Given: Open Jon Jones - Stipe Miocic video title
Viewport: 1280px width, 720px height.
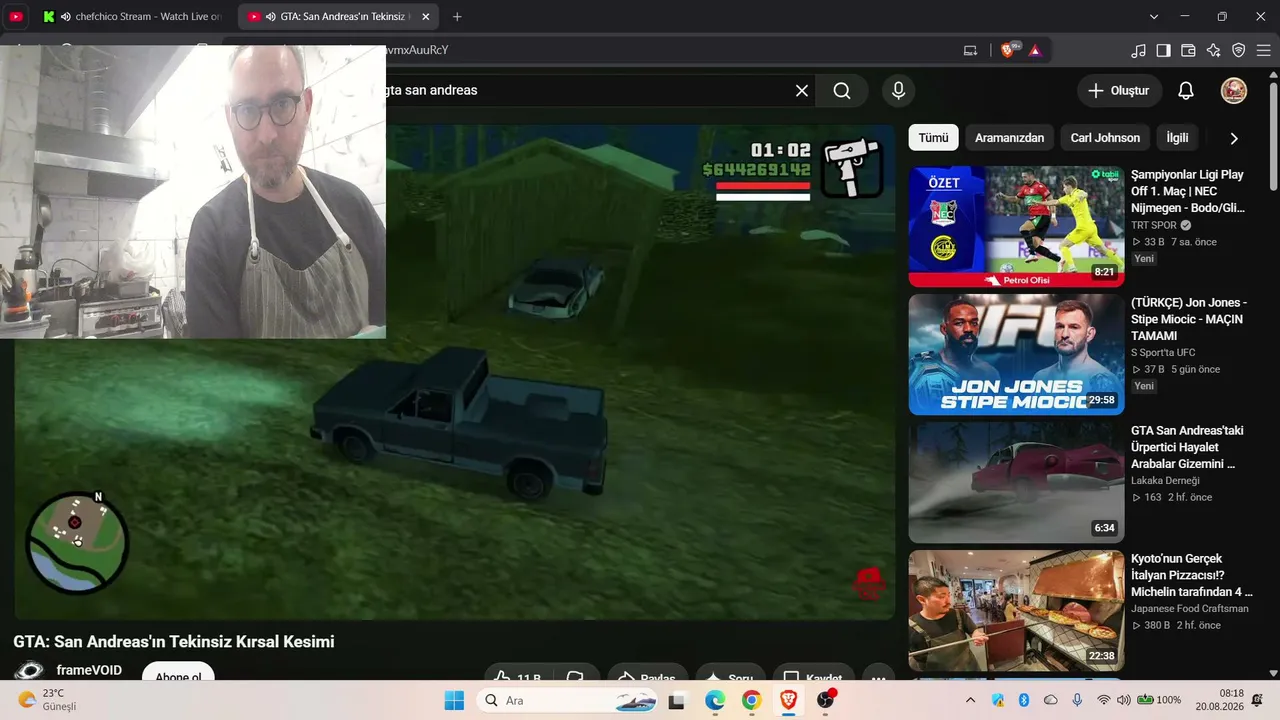Looking at the screenshot, I should (x=1189, y=319).
